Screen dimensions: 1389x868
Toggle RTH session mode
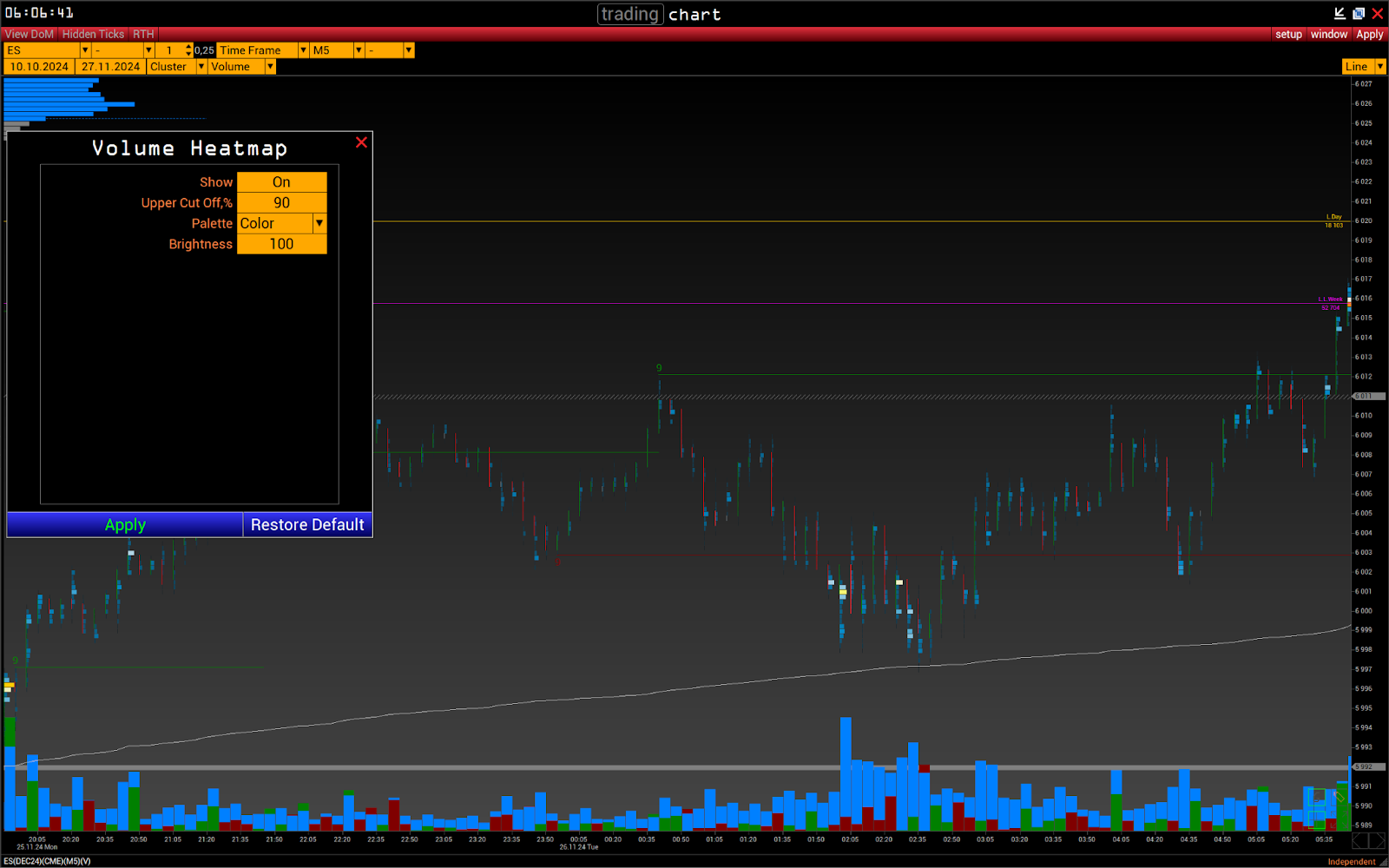pyautogui.click(x=143, y=34)
